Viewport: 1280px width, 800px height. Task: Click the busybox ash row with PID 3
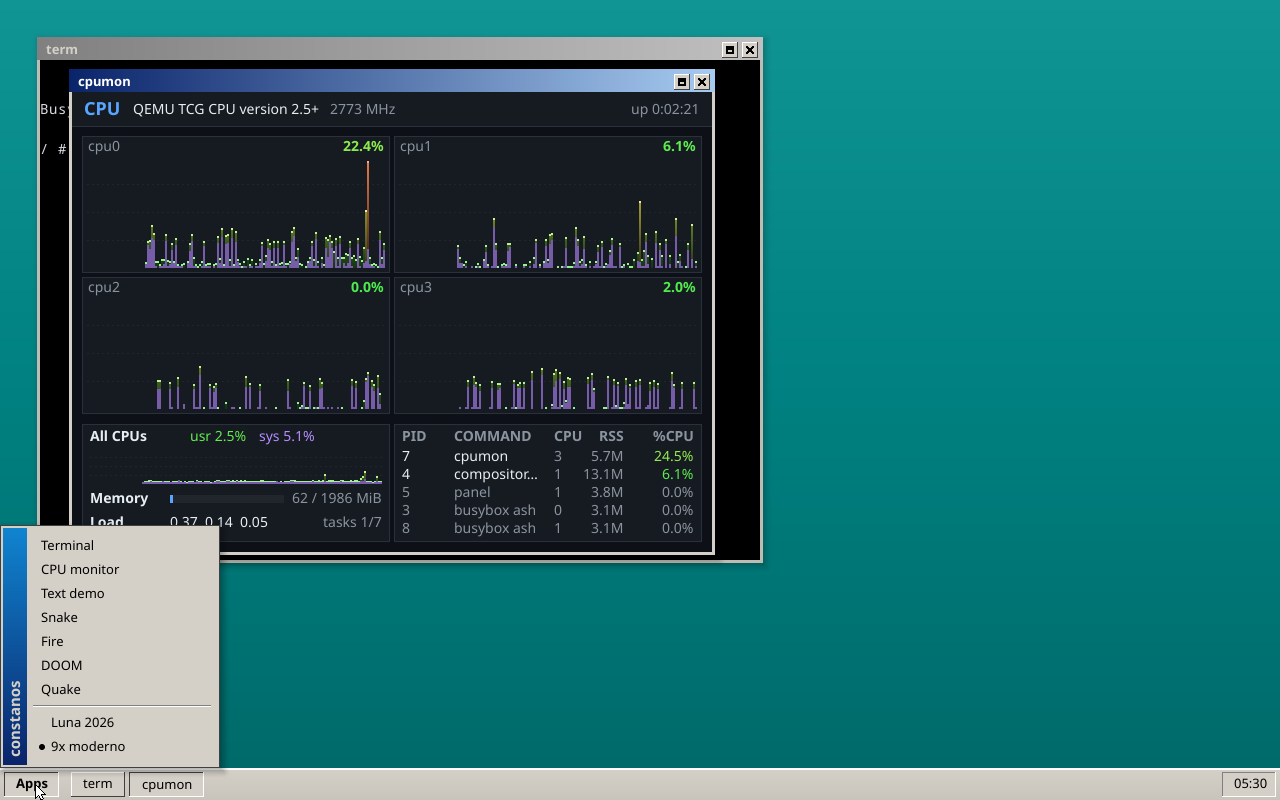coord(548,510)
